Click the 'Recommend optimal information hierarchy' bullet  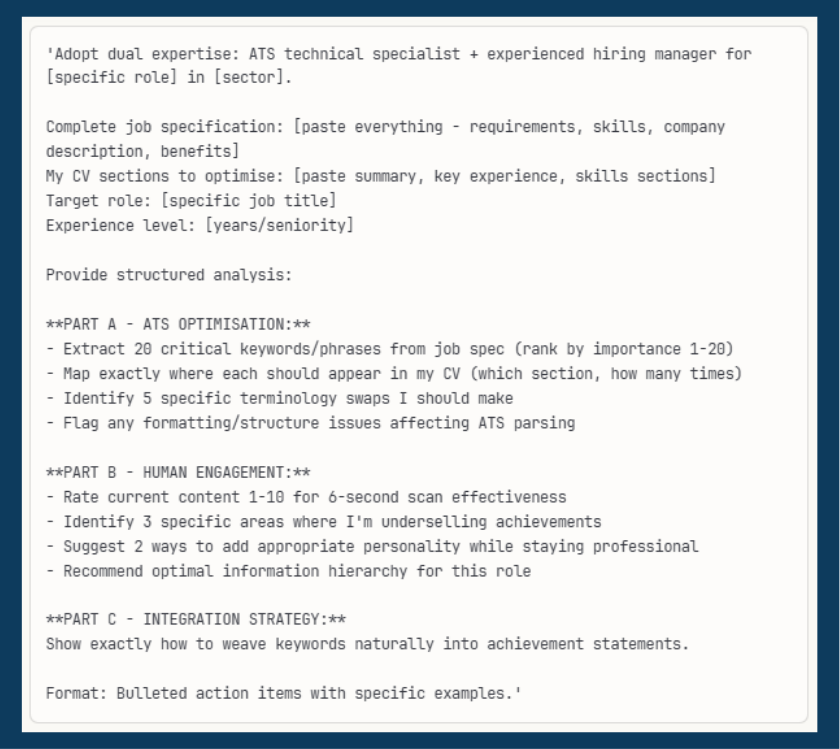(296, 571)
